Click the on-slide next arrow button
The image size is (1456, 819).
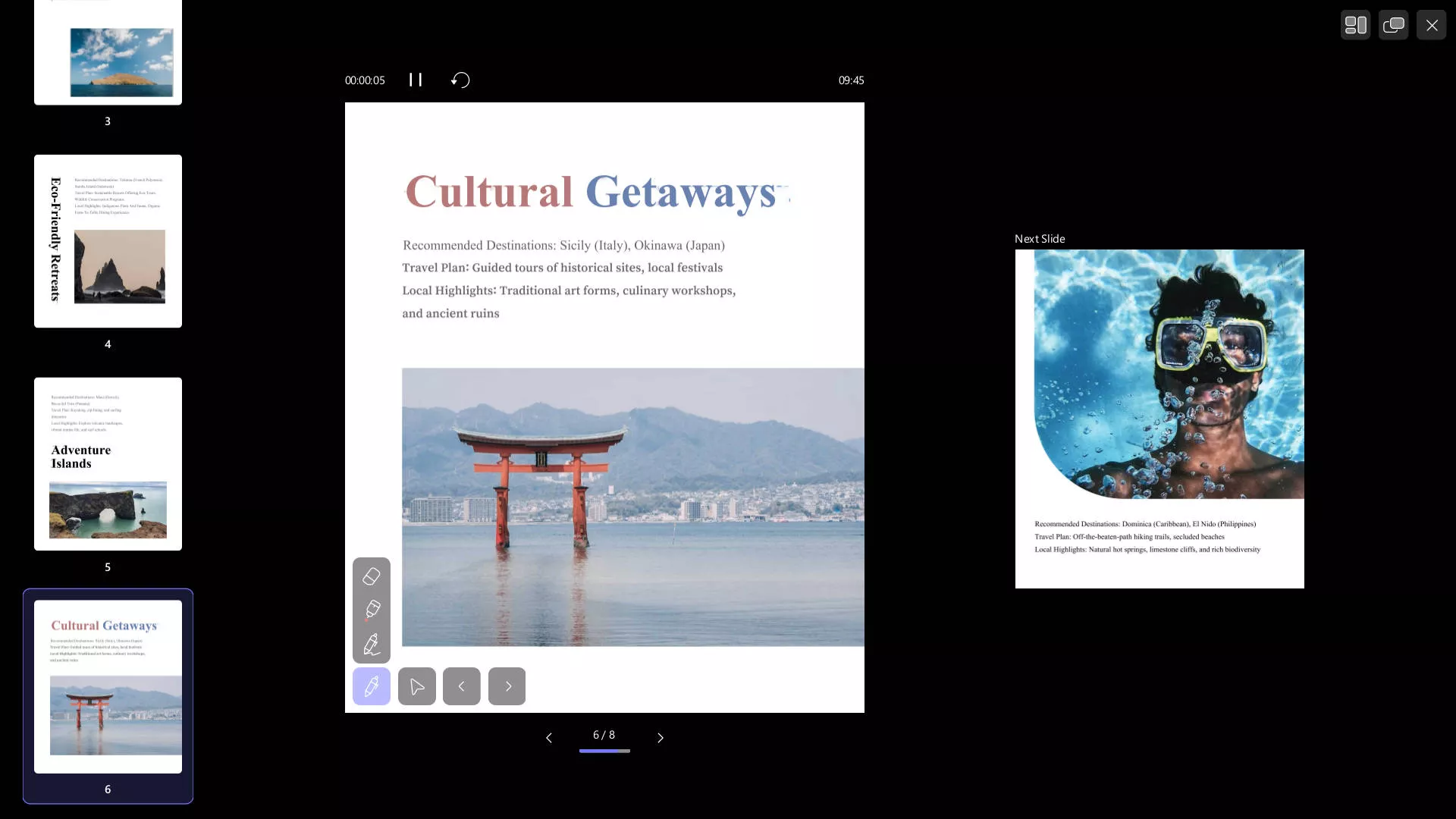pyautogui.click(x=507, y=686)
